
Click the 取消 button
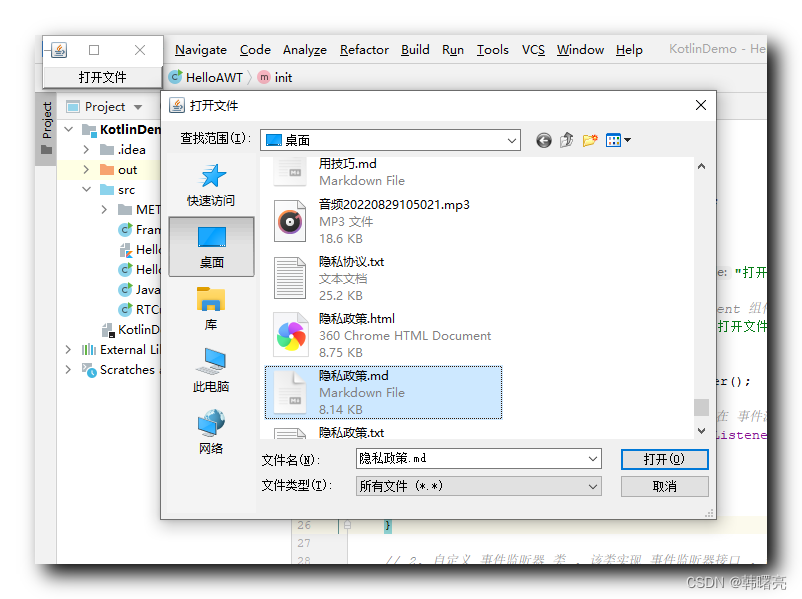point(664,488)
